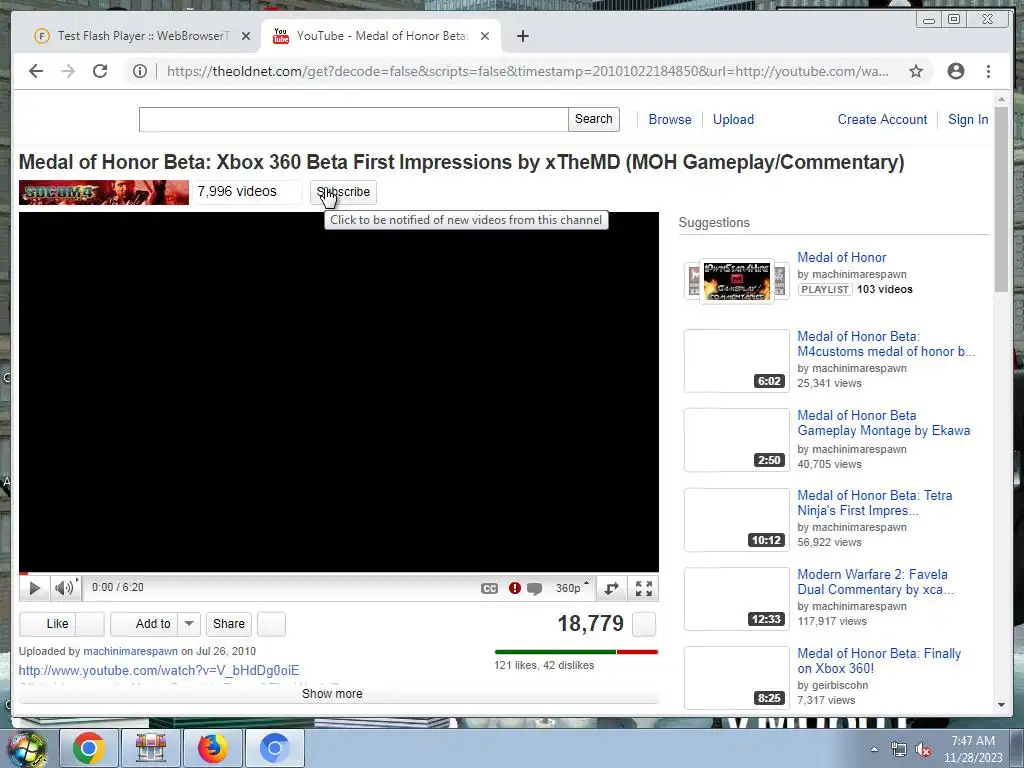The width and height of the screenshot is (1024, 768).
Task: Click the address bar URL field
Action: [x=528, y=71]
